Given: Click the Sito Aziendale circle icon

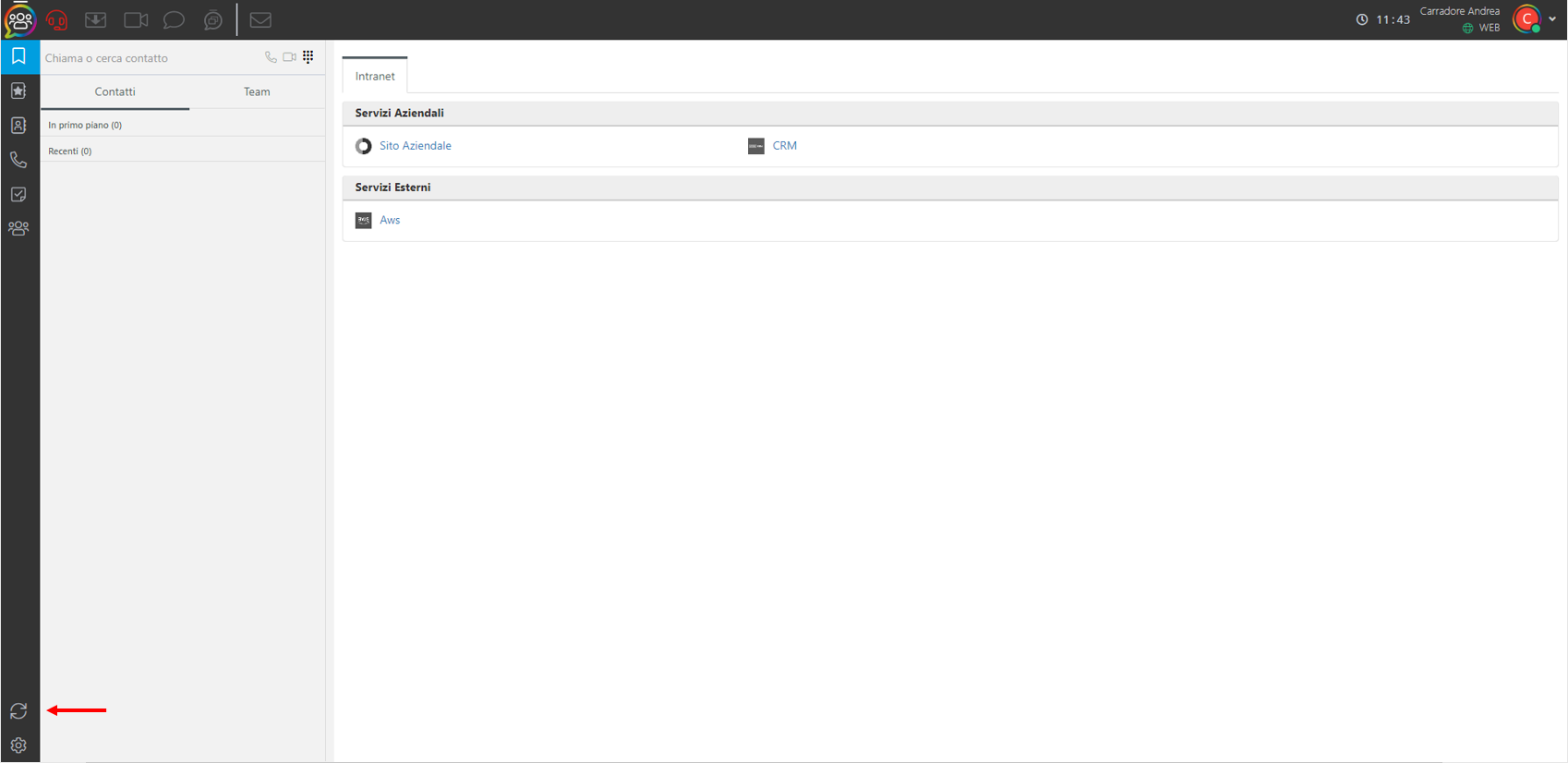Looking at the screenshot, I should [364, 146].
